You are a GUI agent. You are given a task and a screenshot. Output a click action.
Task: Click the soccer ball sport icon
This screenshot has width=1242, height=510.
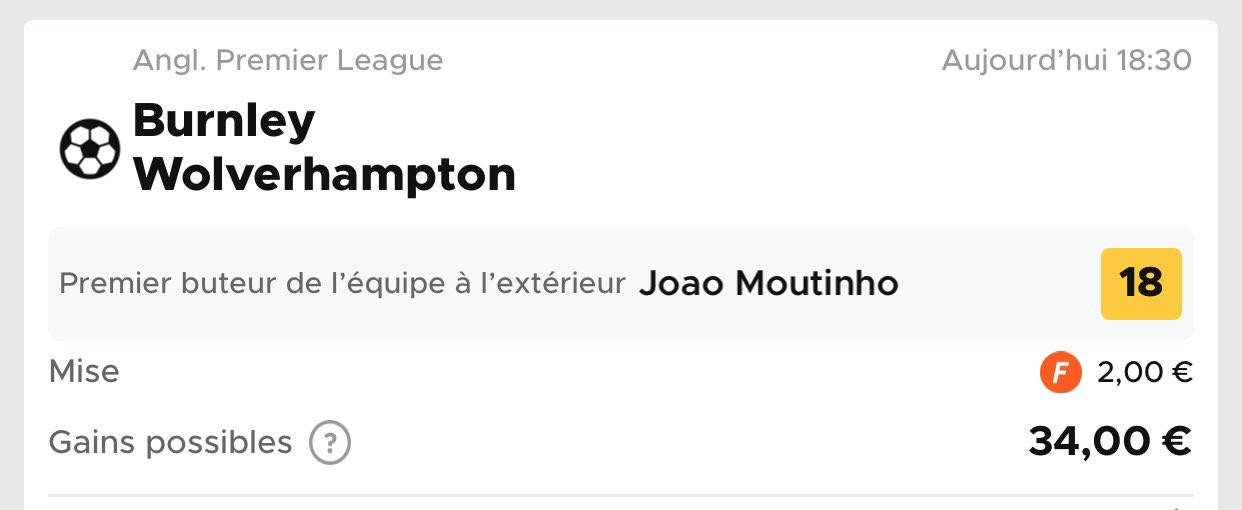coord(90,149)
